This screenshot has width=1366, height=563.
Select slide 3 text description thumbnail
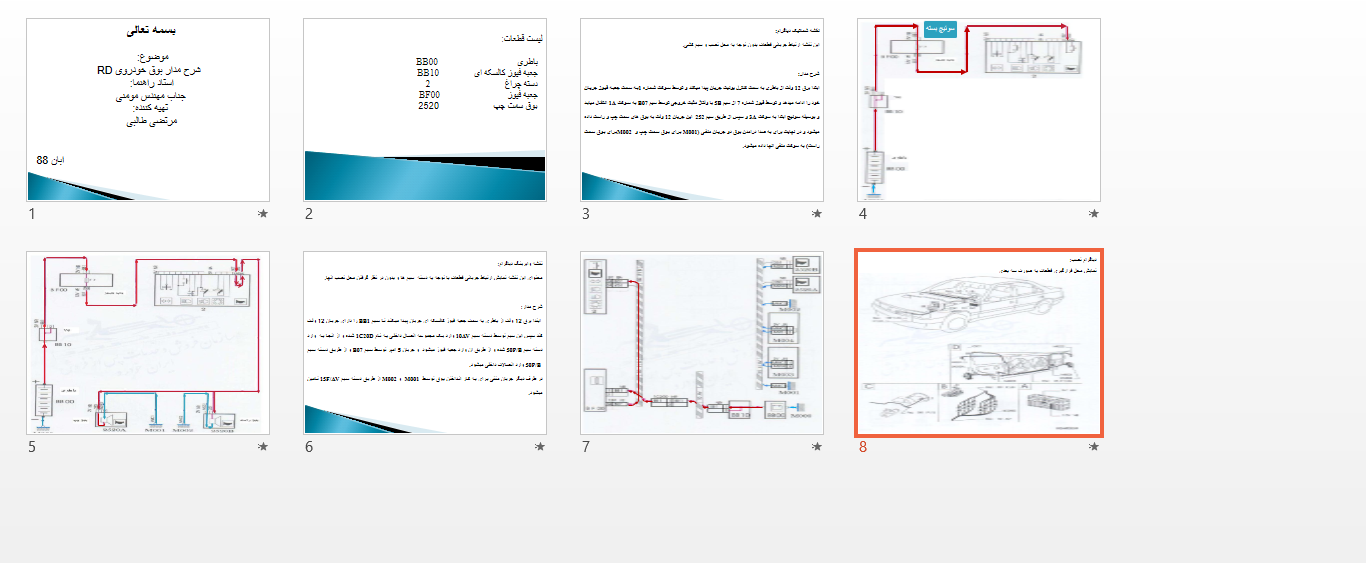coord(702,110)
